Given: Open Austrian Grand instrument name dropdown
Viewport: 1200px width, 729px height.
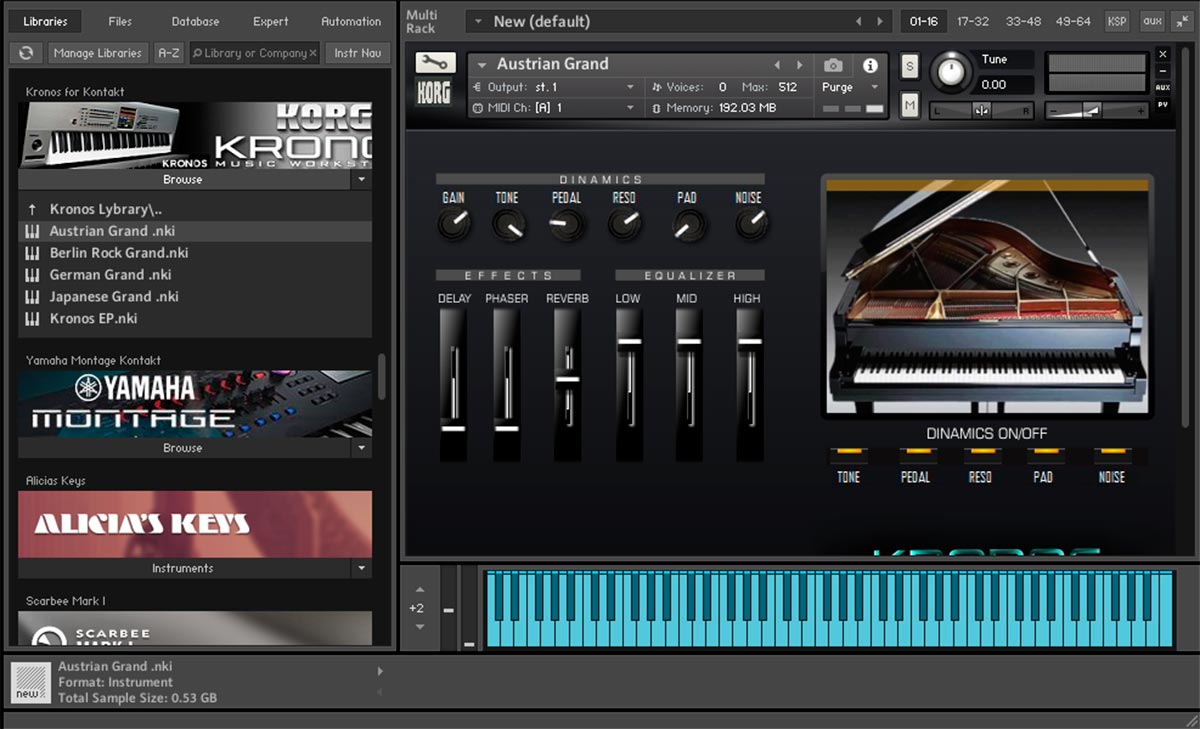Looking at the screenshot, I should [x=481, y=64].
